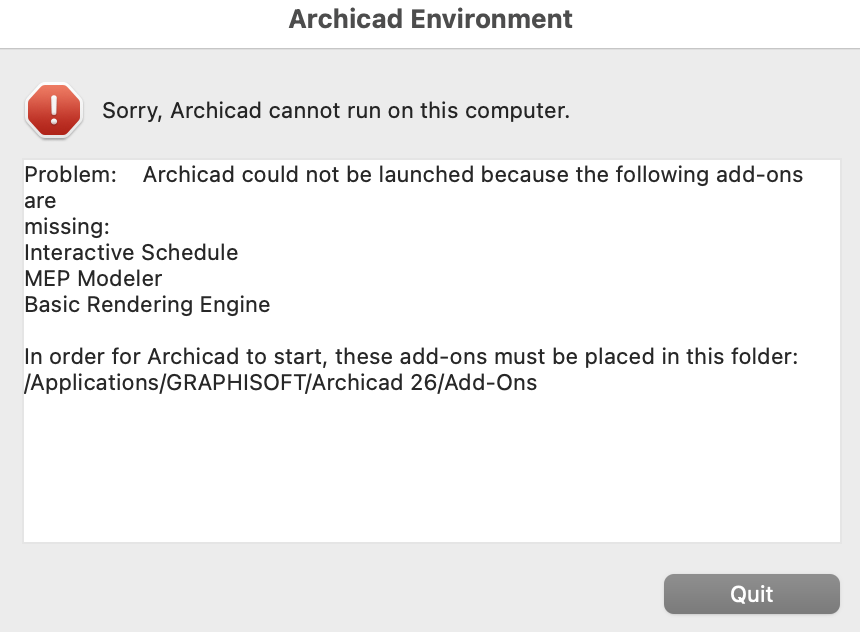Click "this folder:" in the instructions line

tap(739, 357)
